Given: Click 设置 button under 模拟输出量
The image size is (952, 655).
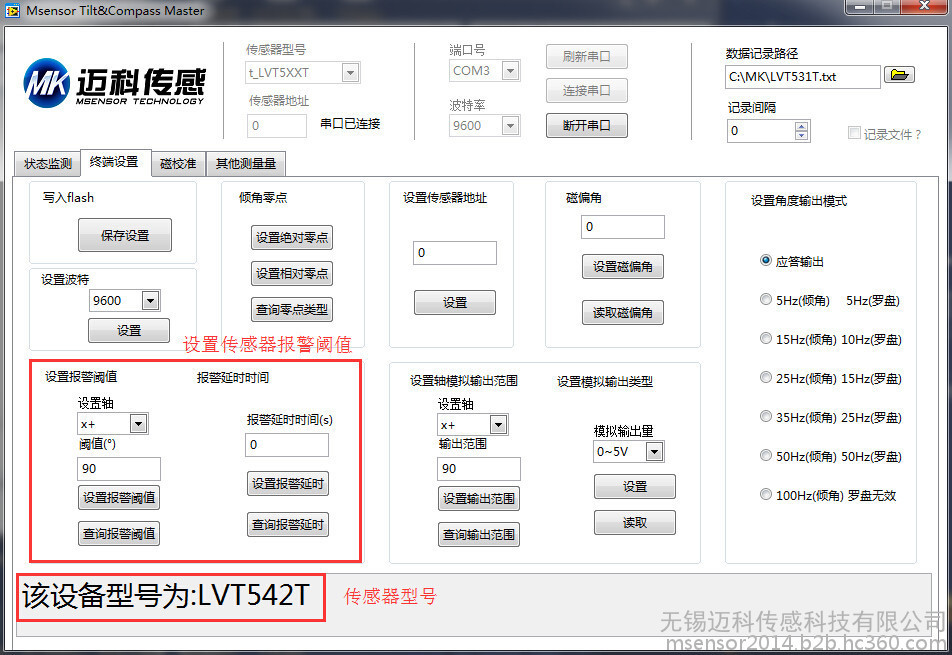Looking at the screenshot, I should 635,486.
